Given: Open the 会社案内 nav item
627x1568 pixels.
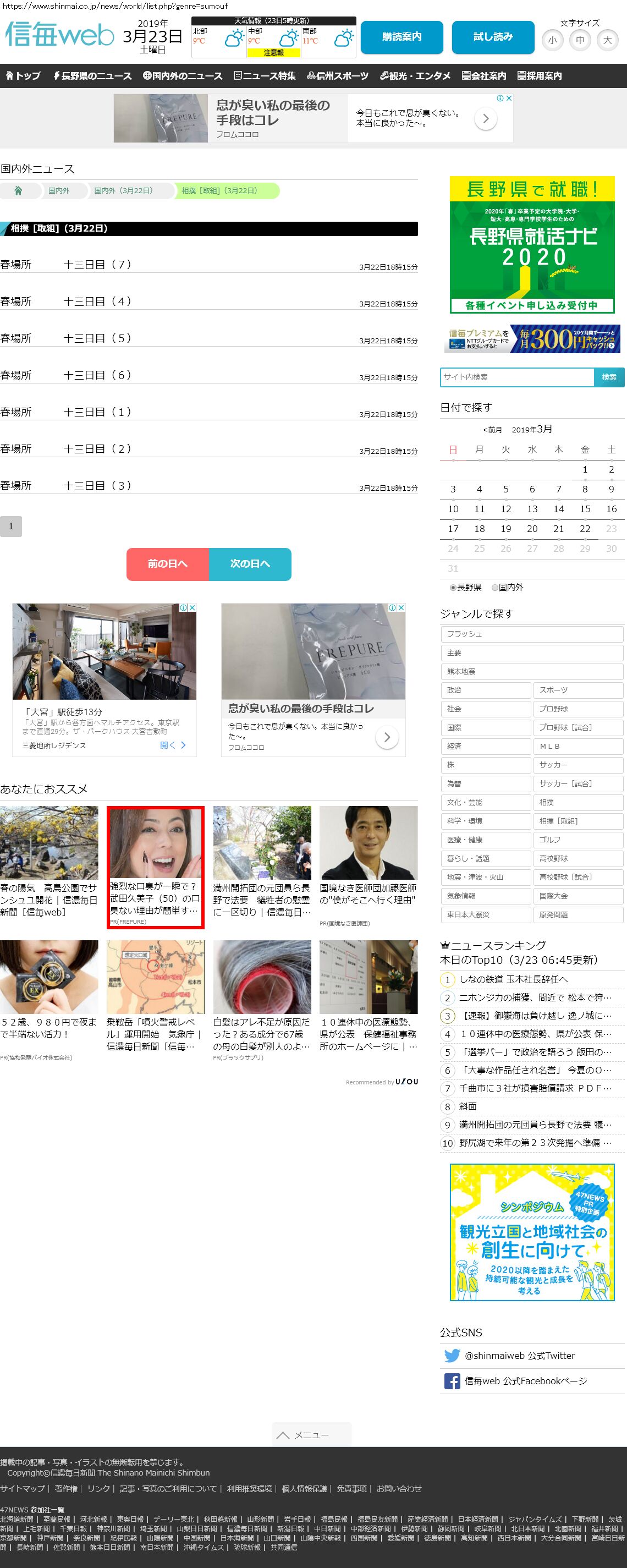Looking at the screenshot, I should click(484, 75).
